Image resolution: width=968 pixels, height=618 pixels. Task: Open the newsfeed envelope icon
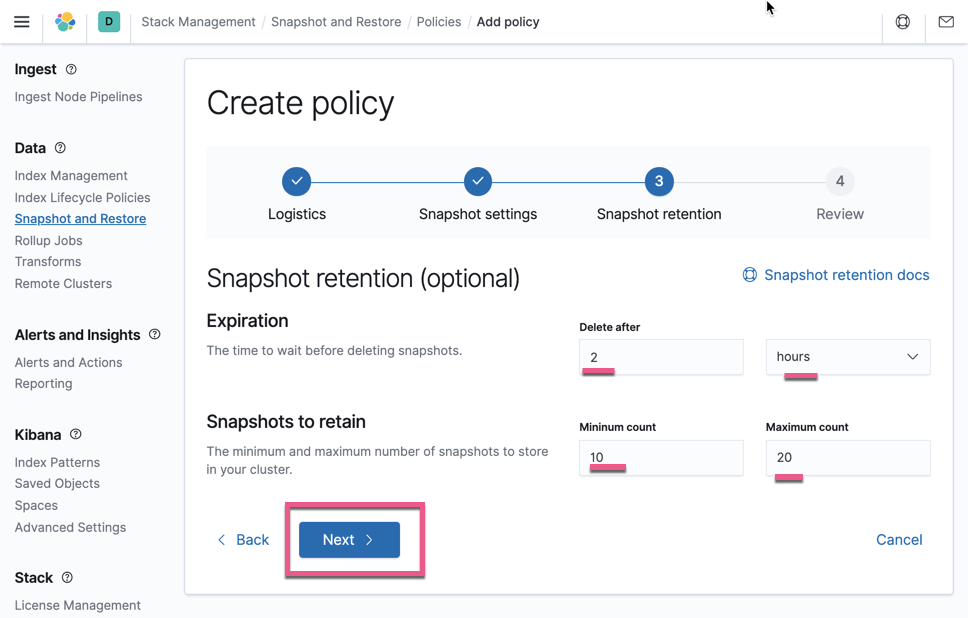pos(945,21)
